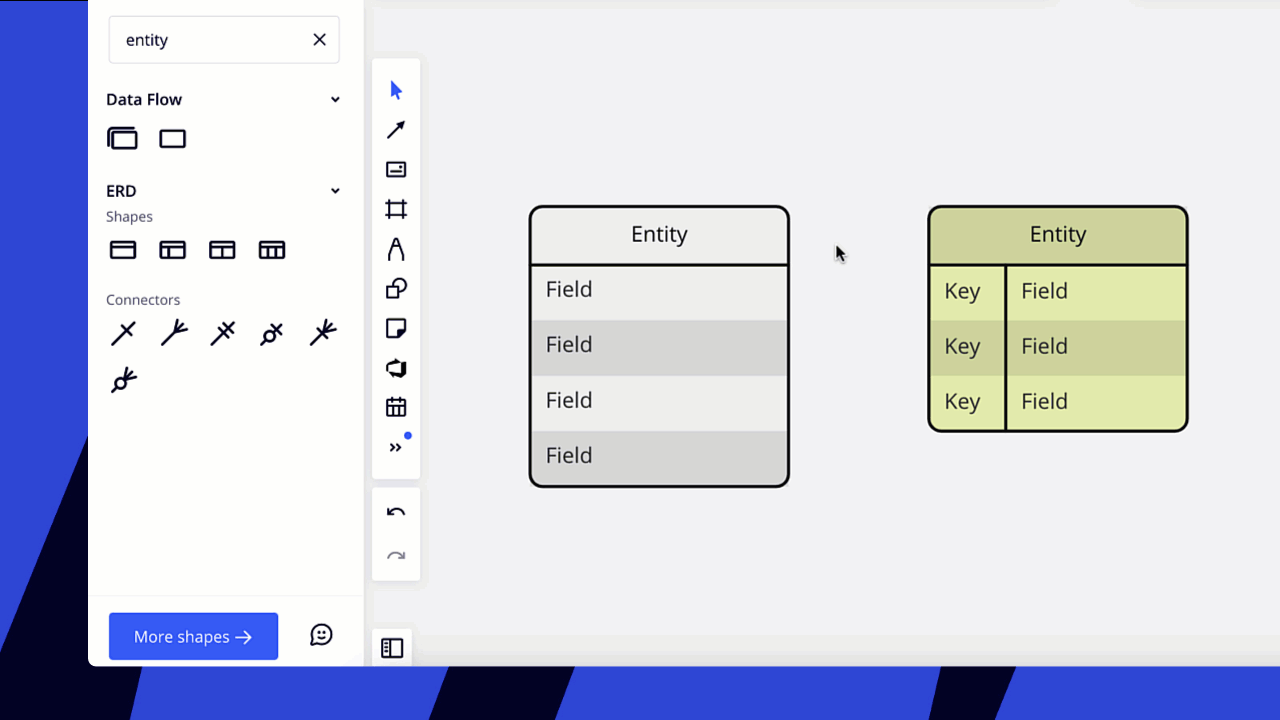Expand more tools with the chevron button
Screen dimensions: 1280x720
point(396,446)
